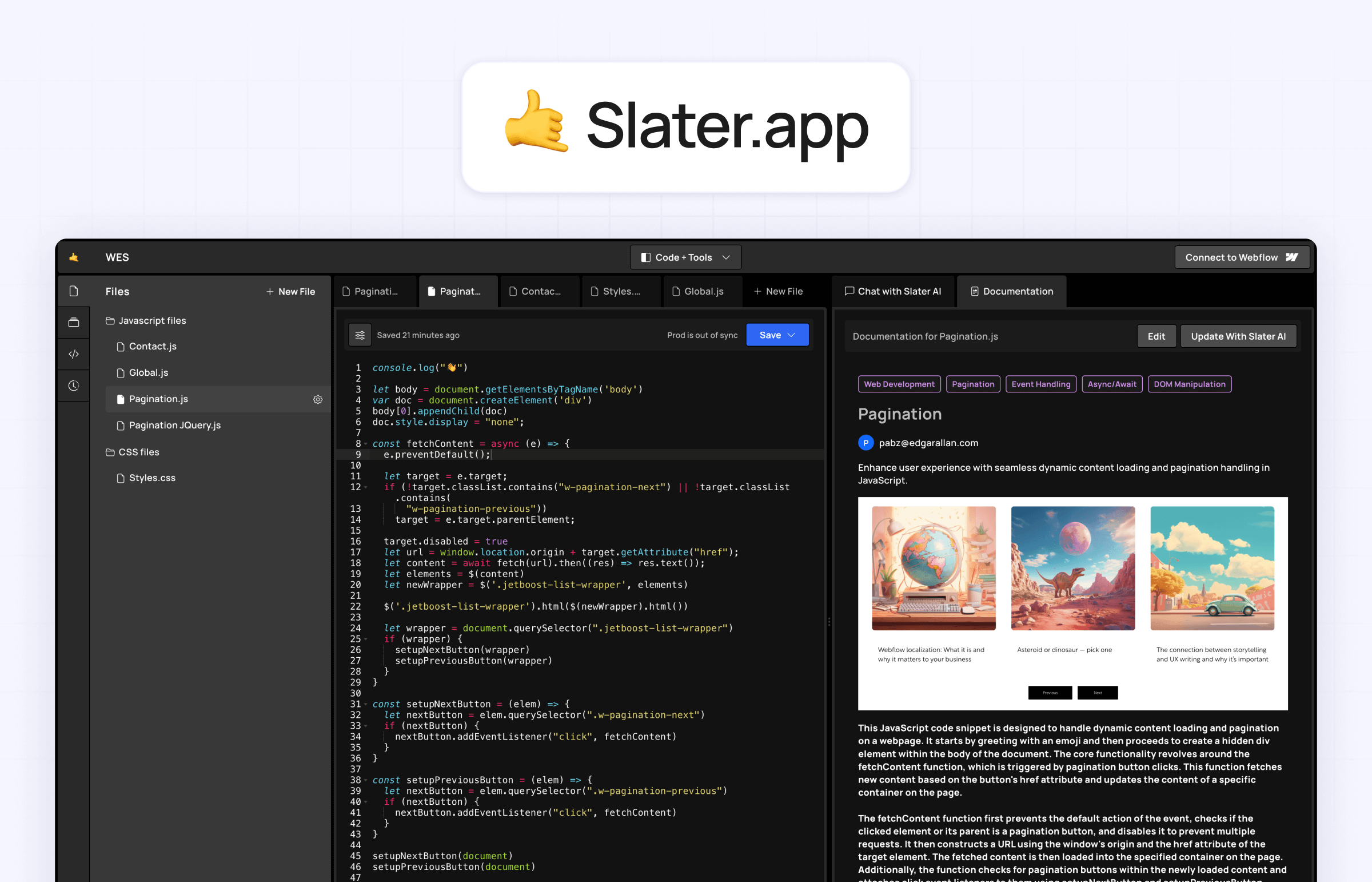Fold the if wrapper block at line 25

point(366,639)
